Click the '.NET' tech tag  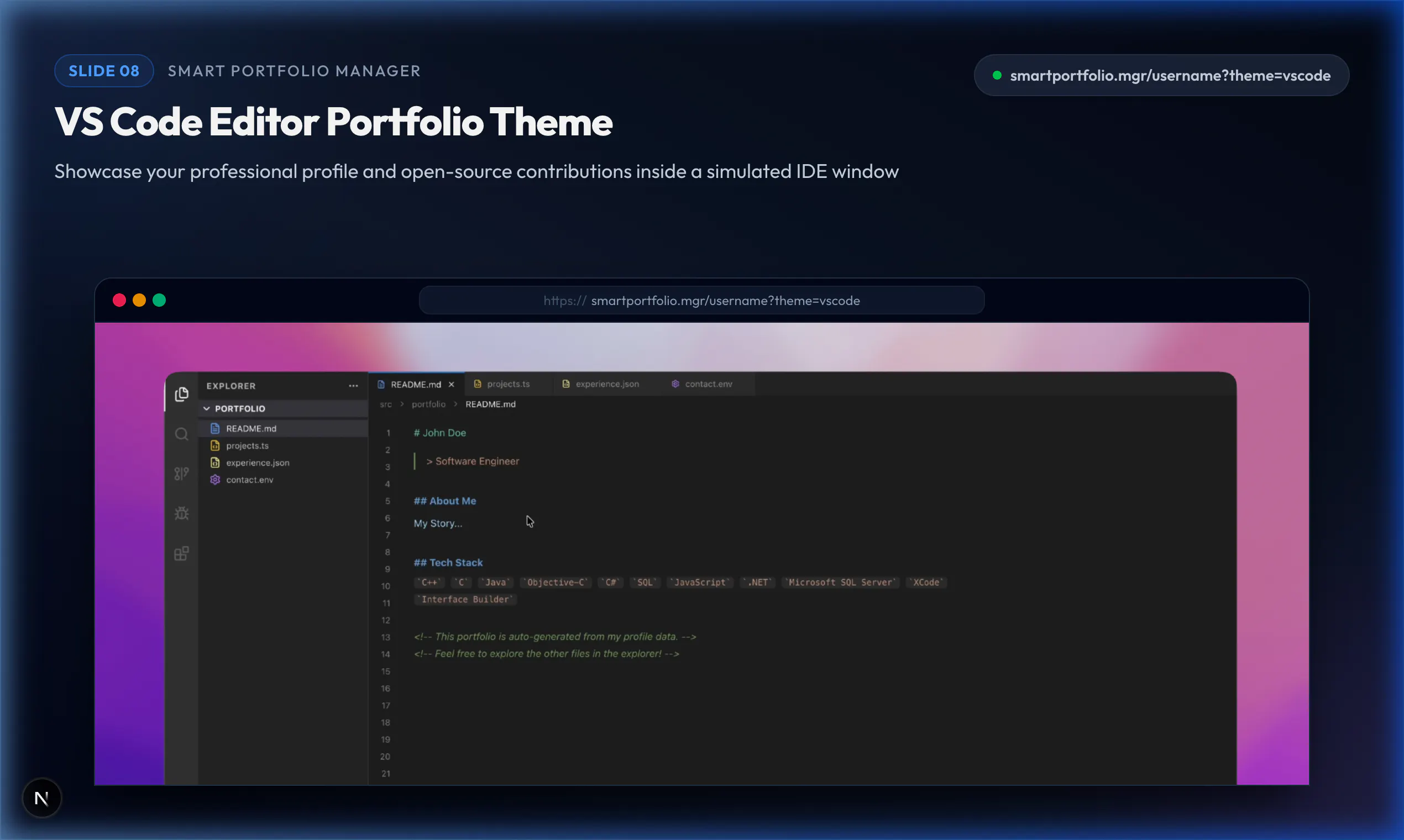click(757, 582)
